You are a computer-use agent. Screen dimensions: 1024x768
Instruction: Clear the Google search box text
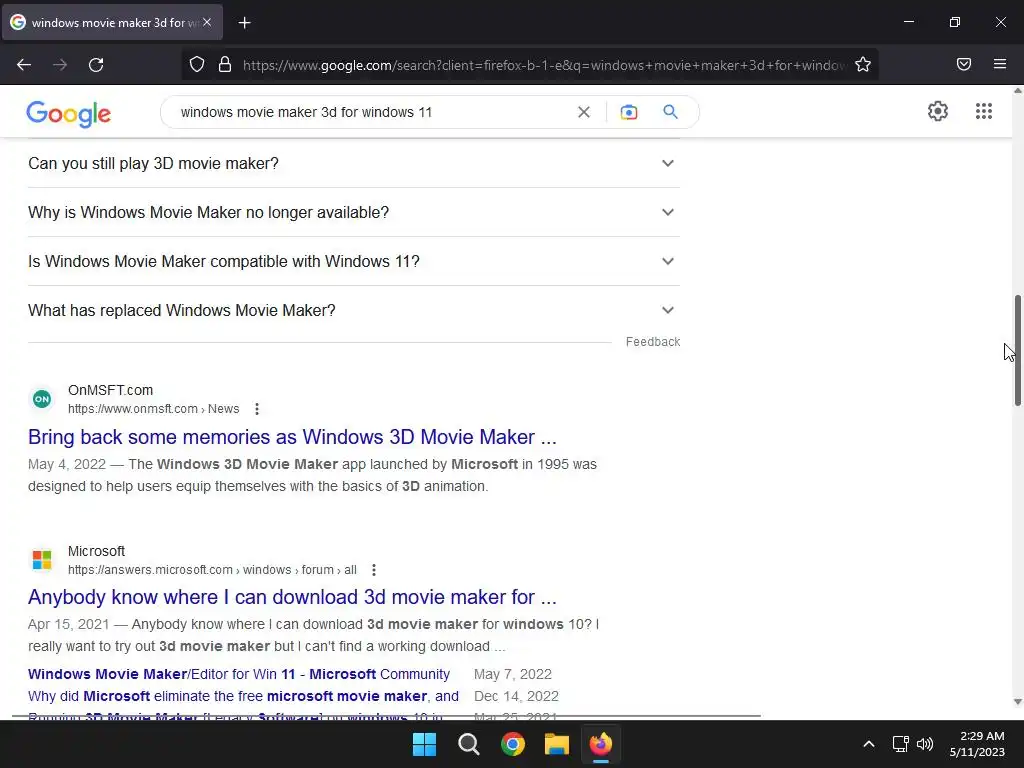(584, 112)
